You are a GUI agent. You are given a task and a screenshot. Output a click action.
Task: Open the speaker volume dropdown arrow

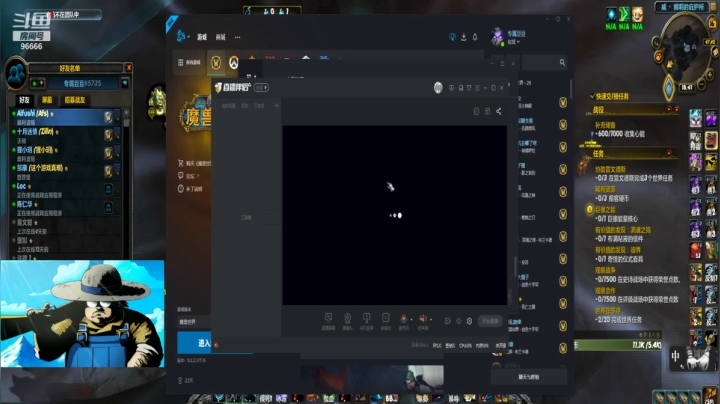pos(431,320)
